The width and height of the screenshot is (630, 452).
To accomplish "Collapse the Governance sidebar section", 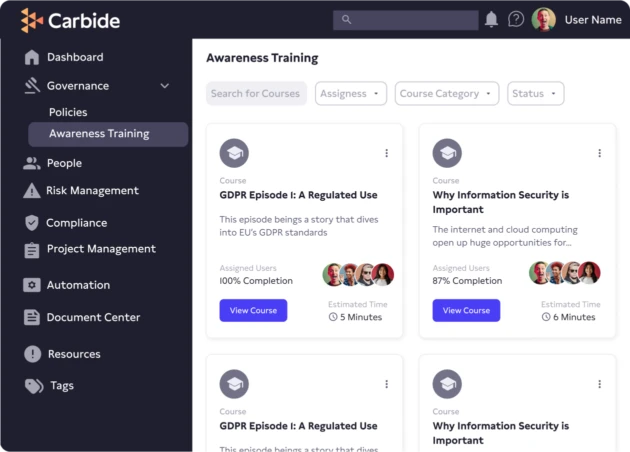I will [165, 86].
